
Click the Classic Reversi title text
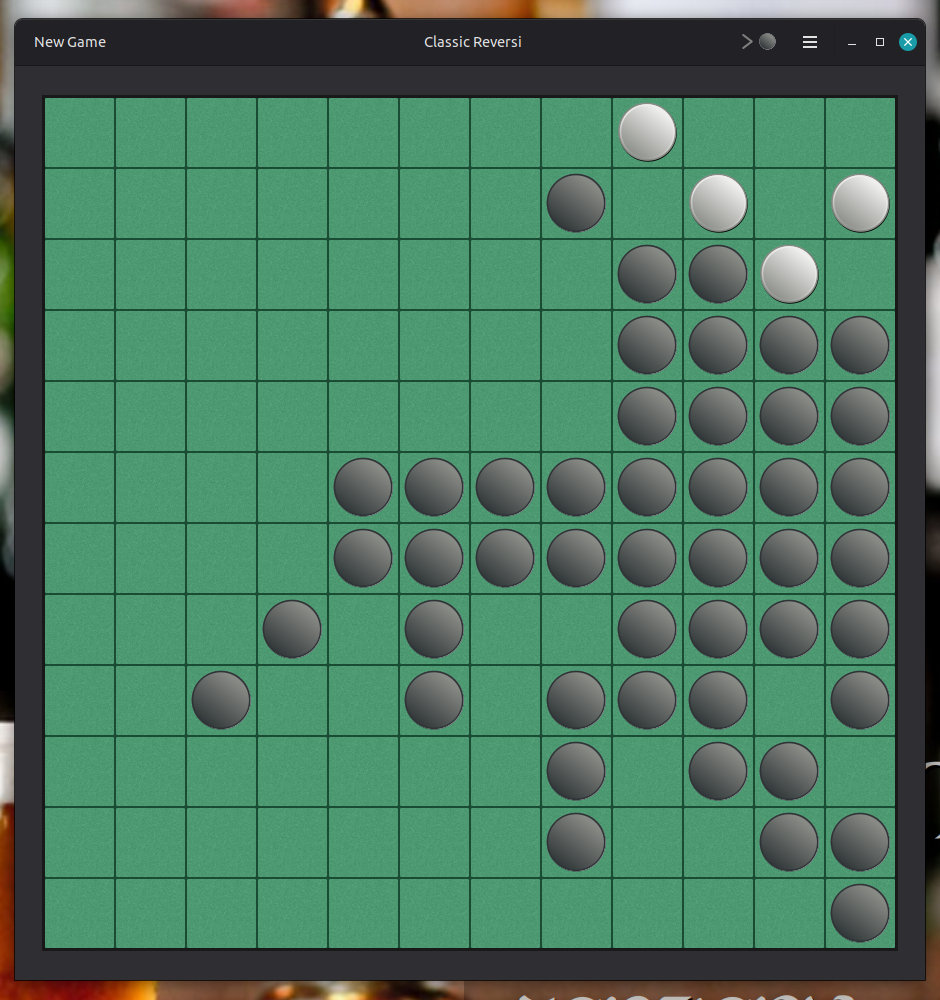tap(473, 42)
